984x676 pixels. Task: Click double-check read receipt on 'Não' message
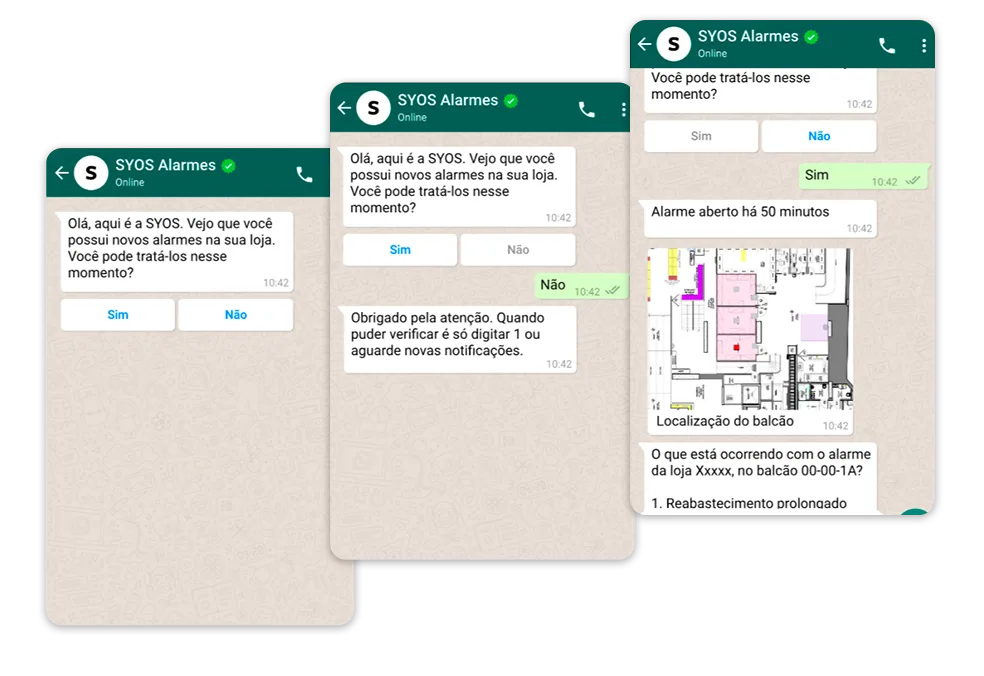pos(612,290)
